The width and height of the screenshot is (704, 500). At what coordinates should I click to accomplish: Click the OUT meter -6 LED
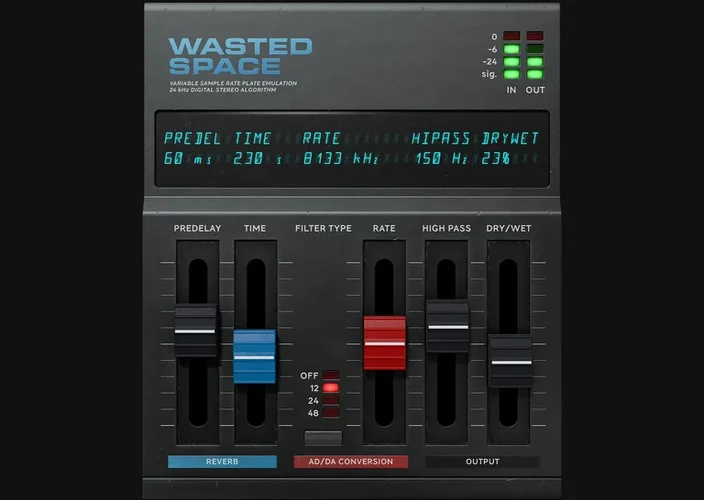point(535,49)
